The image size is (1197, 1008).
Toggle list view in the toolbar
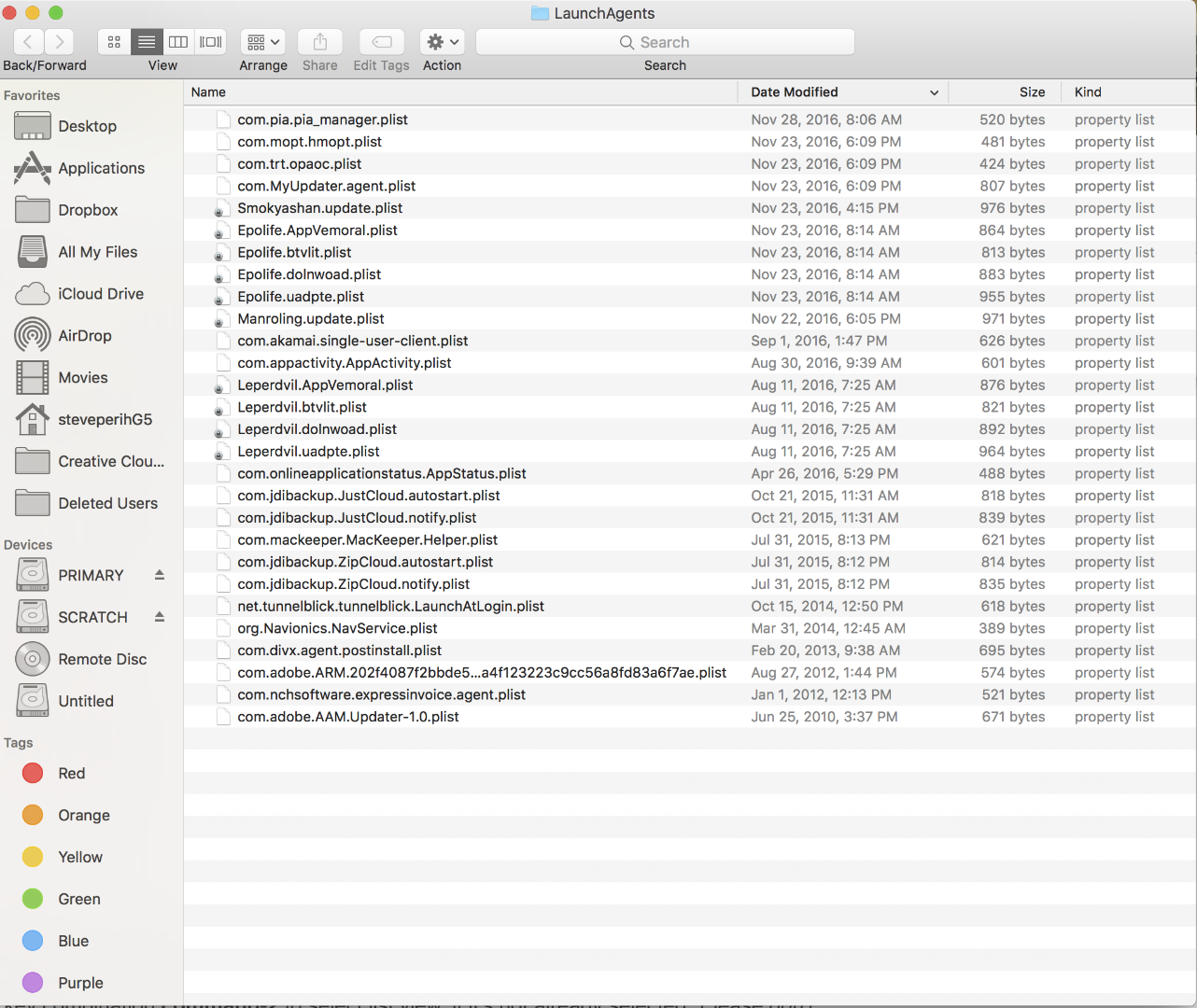pyautogui.click(x=146, y=41)
